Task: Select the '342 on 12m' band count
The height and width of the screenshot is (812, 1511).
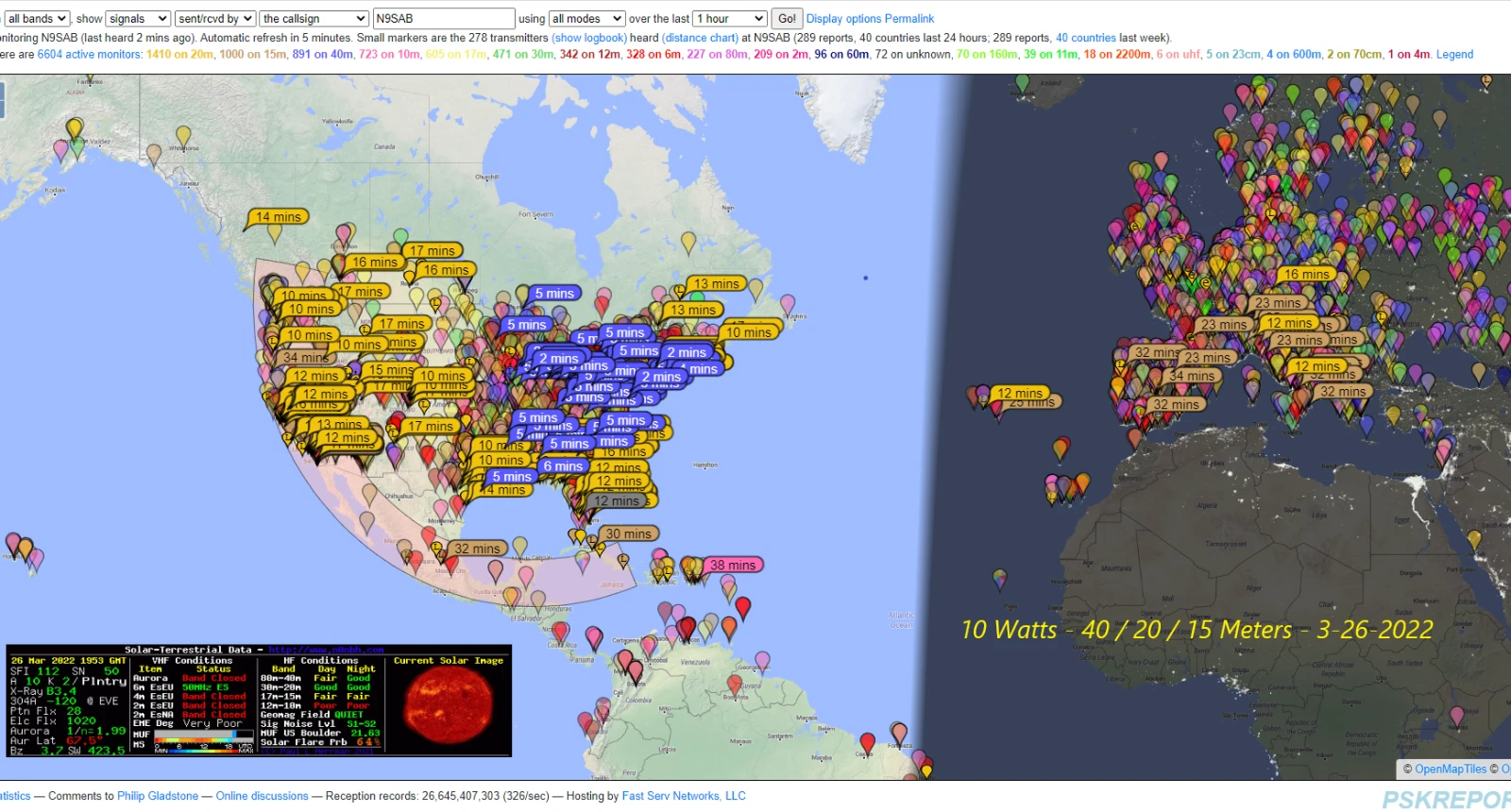Action: 590,55
